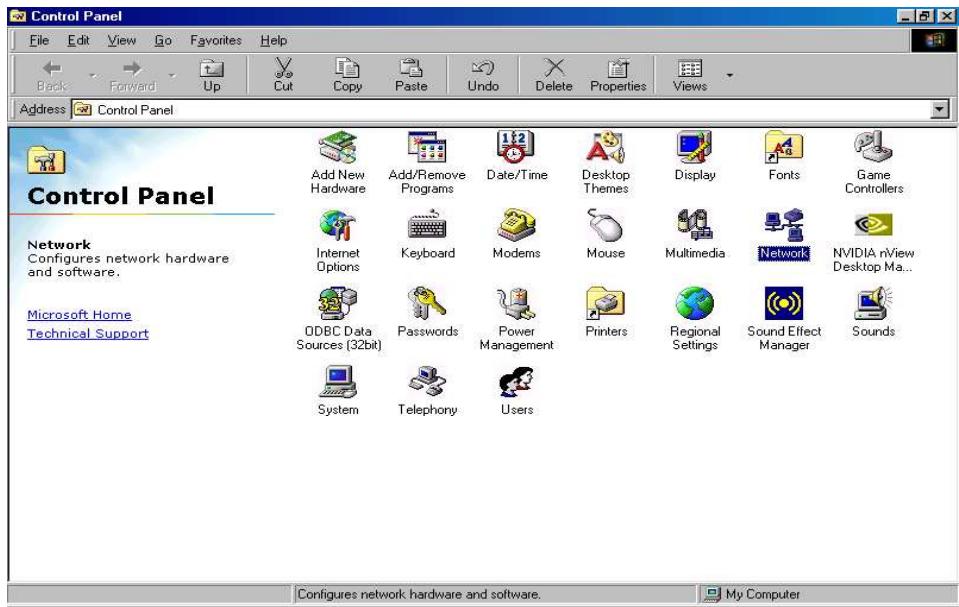This screenshot has width=959, height=607.
Task: Open the Go menu
Action: [x=163, y=40]
